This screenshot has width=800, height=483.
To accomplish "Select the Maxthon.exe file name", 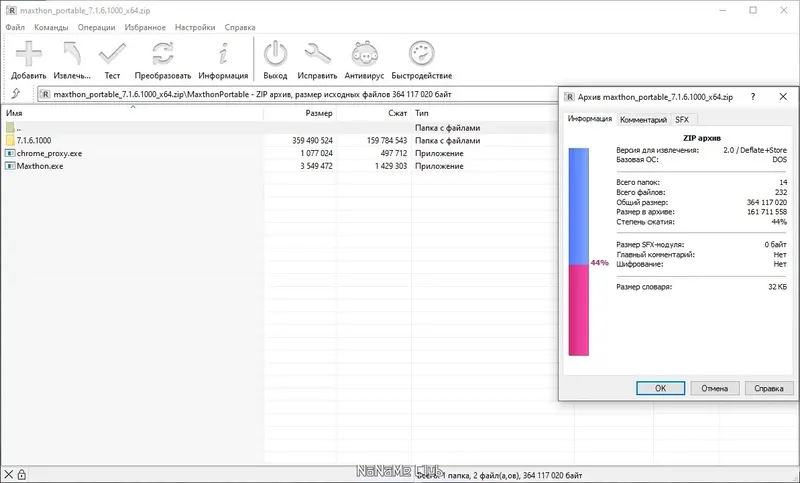I will coord(40,166).
